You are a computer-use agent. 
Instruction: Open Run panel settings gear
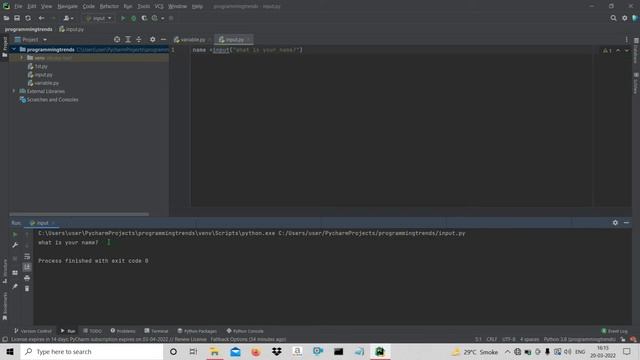615,223
